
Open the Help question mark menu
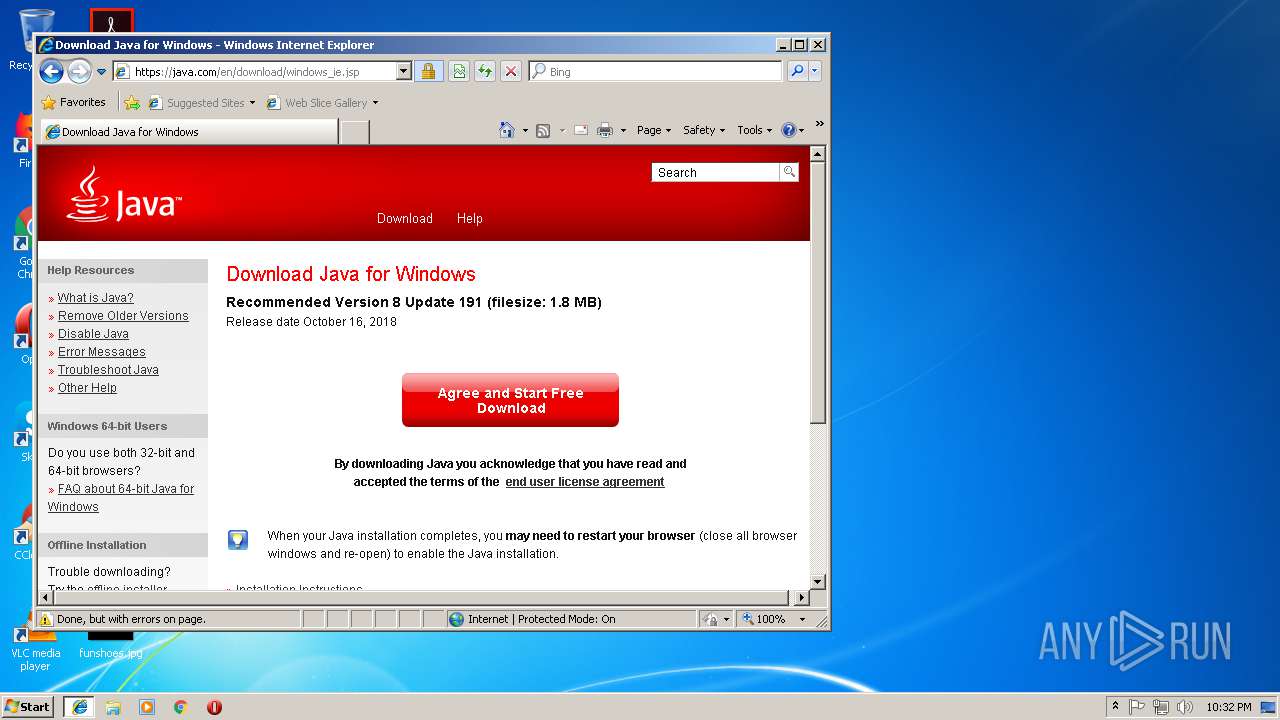(x=792, y=130)
